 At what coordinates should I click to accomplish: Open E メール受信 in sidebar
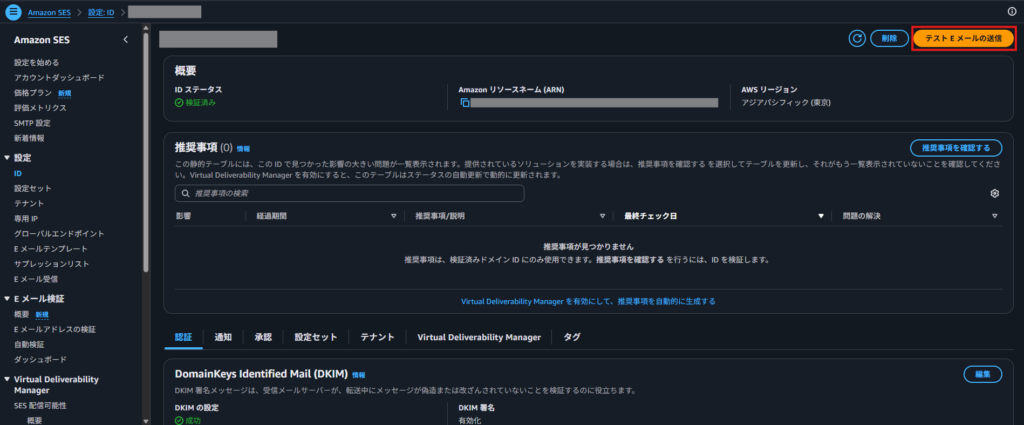[36, 279]
